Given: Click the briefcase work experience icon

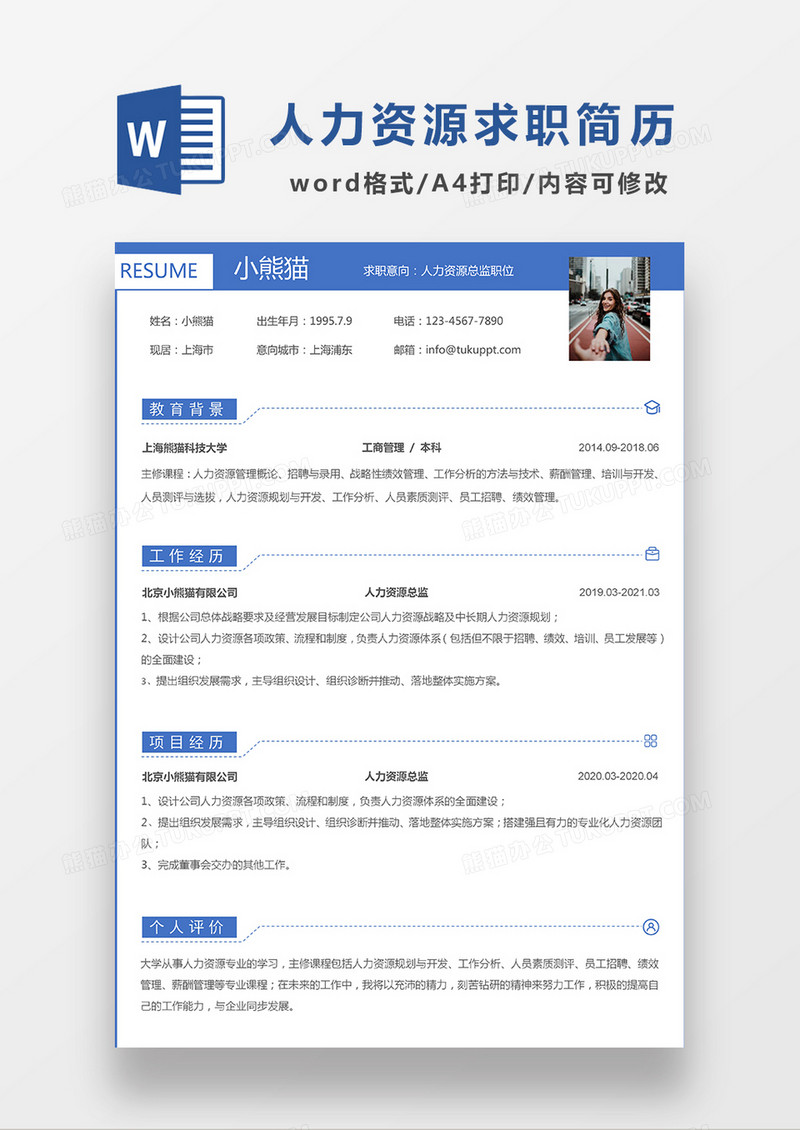Looking at the screenshot, I should tap(652, 554).
